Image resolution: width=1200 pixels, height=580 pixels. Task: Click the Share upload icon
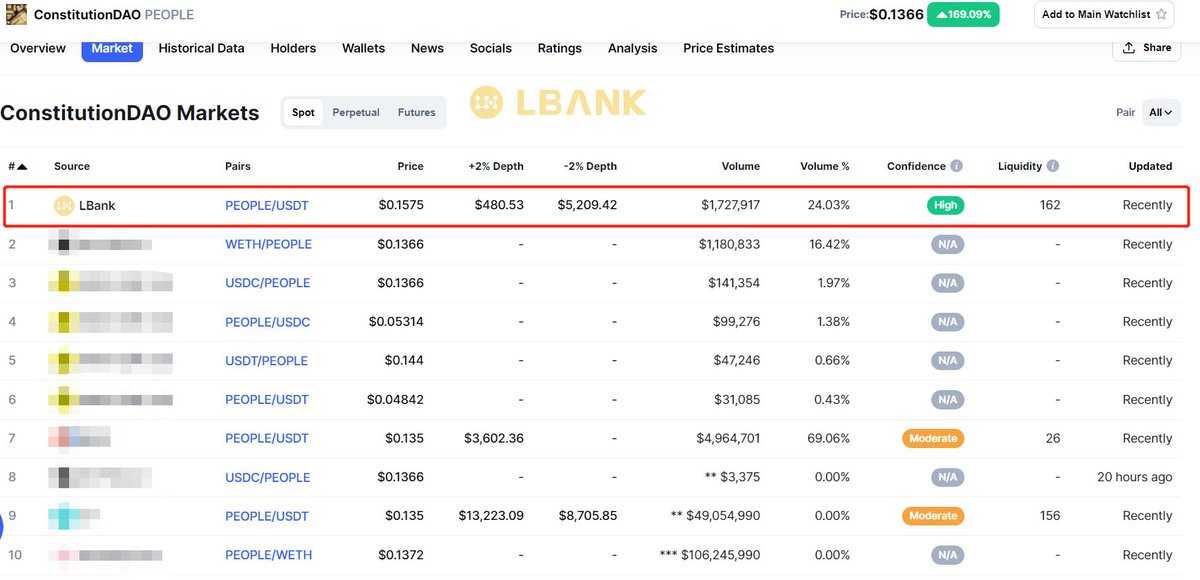pyautogui.click(x=1129, y=48)
